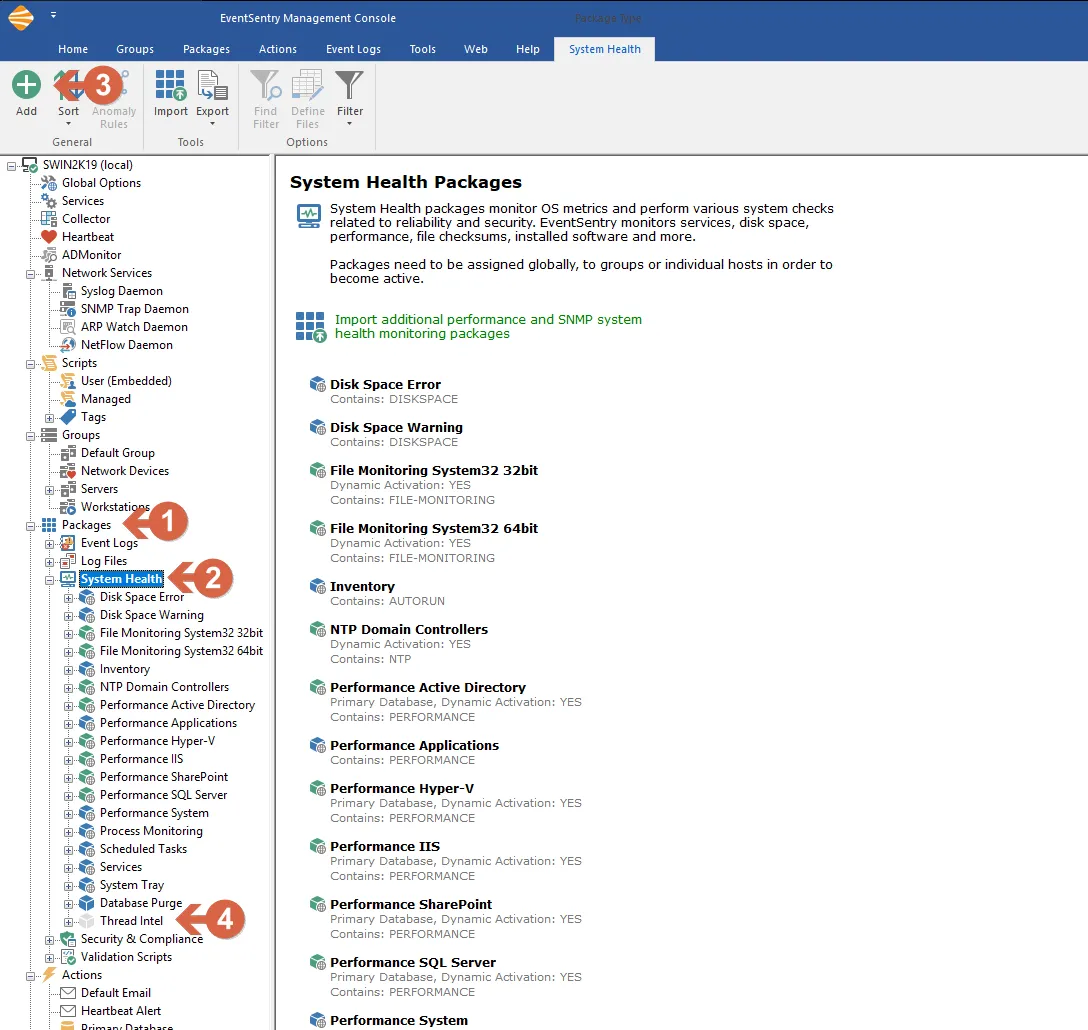Click the Syslog Daemon icon

pos(68,291)
